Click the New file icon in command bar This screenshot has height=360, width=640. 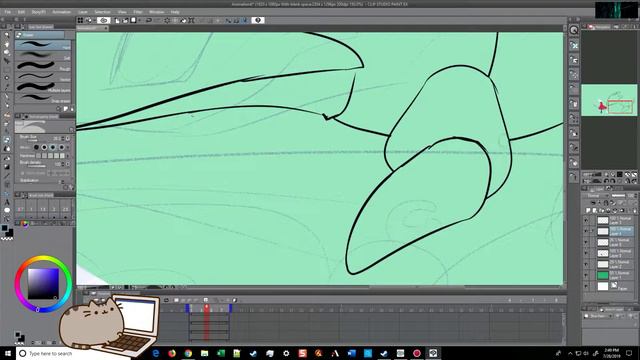(117, 20)
